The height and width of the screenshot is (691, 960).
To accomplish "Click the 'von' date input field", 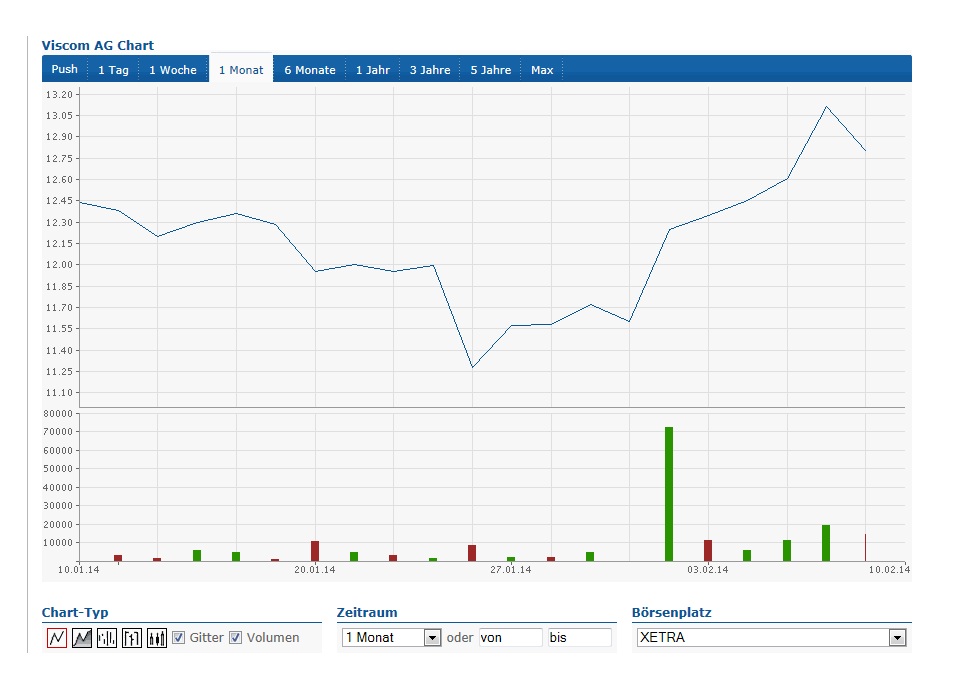I will point(510,638).
